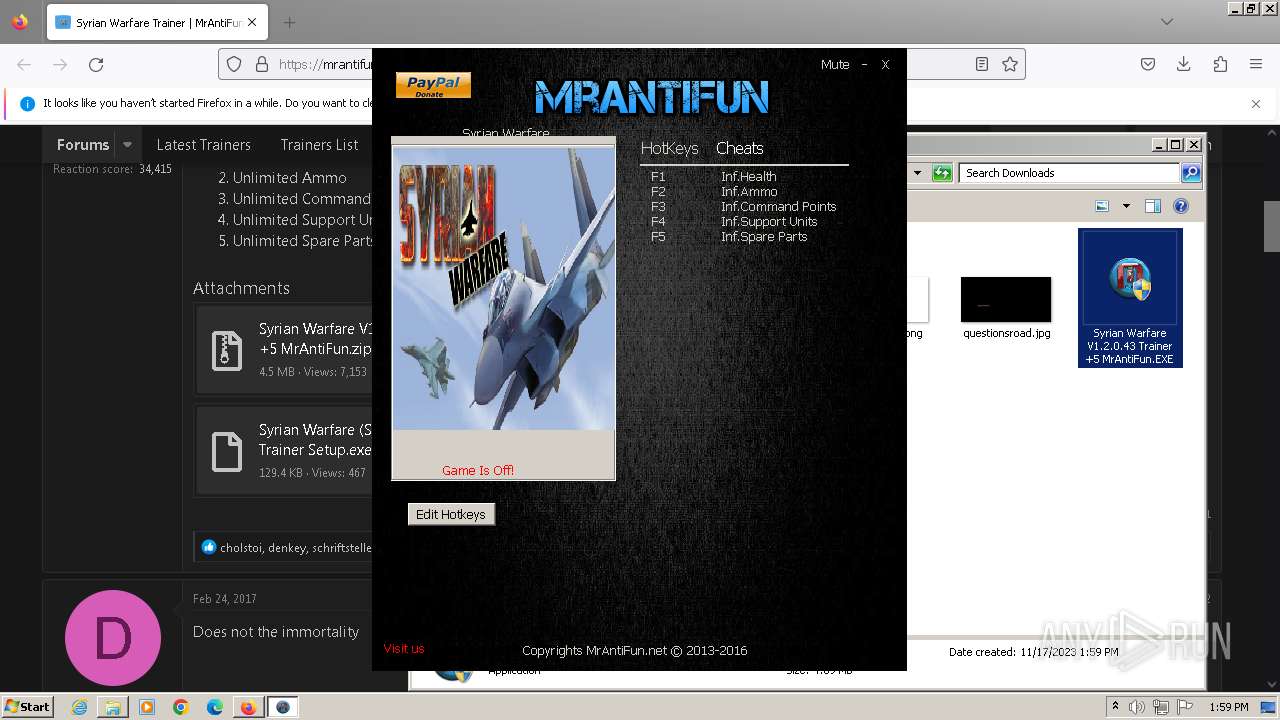
Task: Click the like thumbs-up icon under post
Action: [x=208, y=547]
